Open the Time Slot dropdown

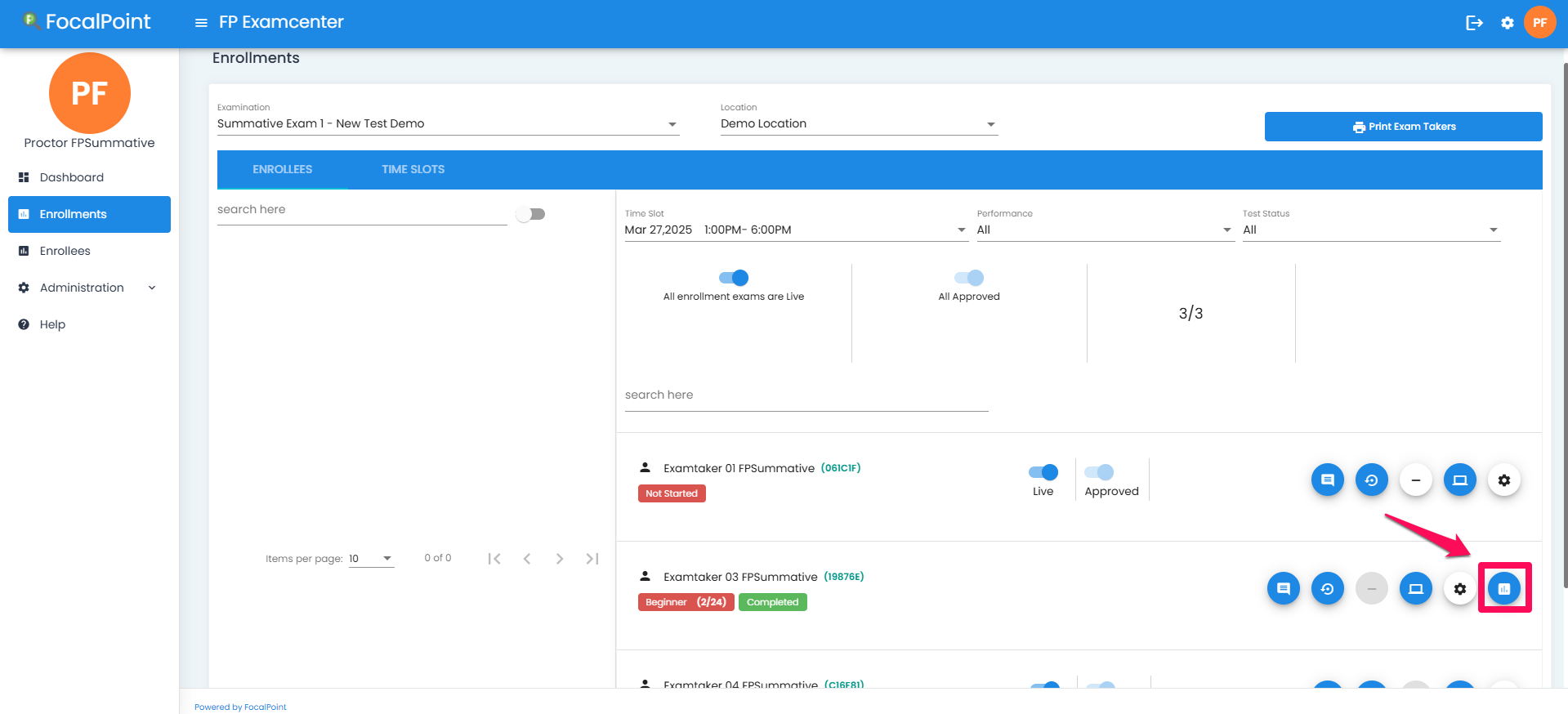pos(794,230)
